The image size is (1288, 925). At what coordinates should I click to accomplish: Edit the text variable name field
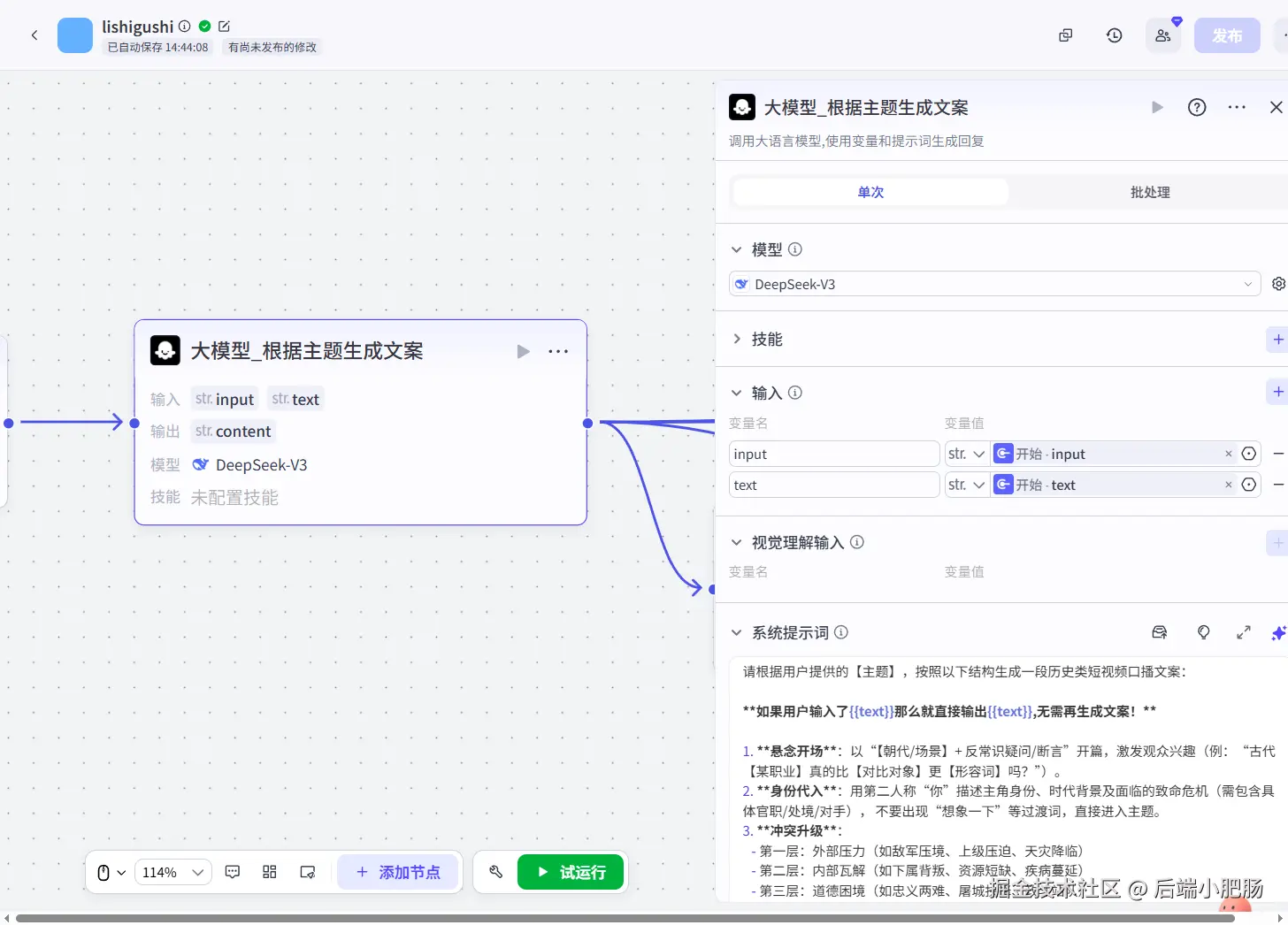tap(834, 485)
